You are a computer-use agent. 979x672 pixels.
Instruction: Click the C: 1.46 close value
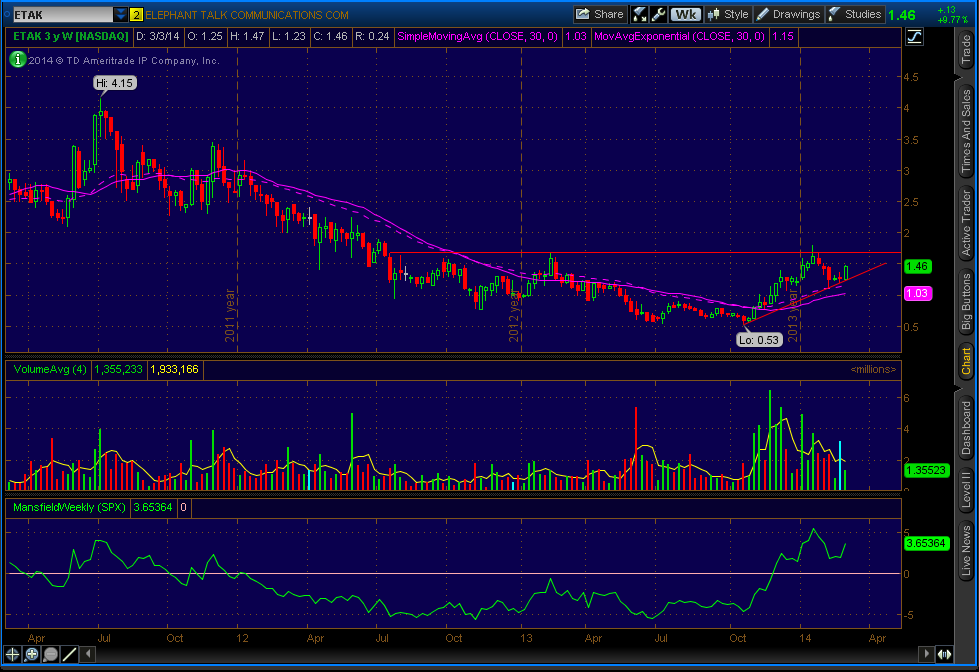coord(330,36)
